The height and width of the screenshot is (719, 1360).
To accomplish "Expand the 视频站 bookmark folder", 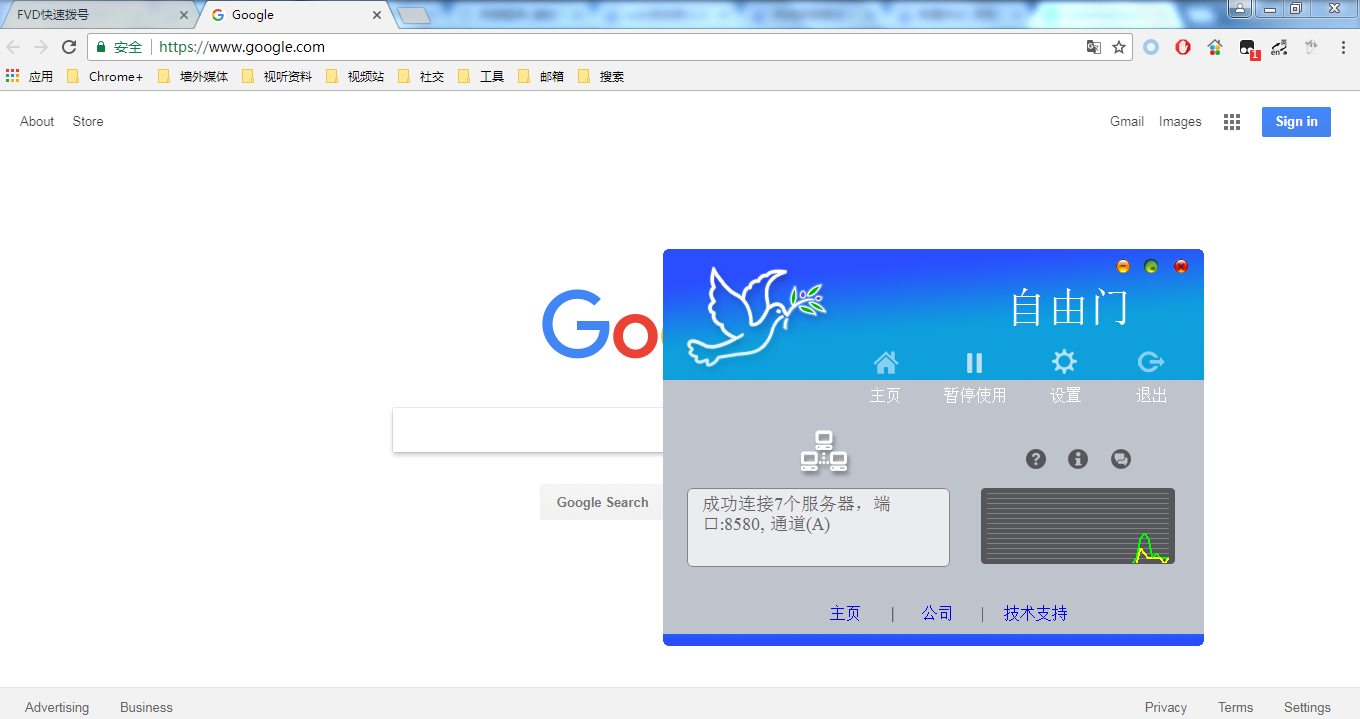I will [x=355, y=76].
